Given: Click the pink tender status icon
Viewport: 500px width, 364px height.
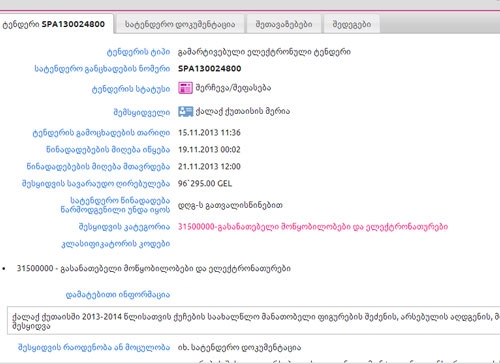Looking at the screenshot, I should [x=185, y=88].
